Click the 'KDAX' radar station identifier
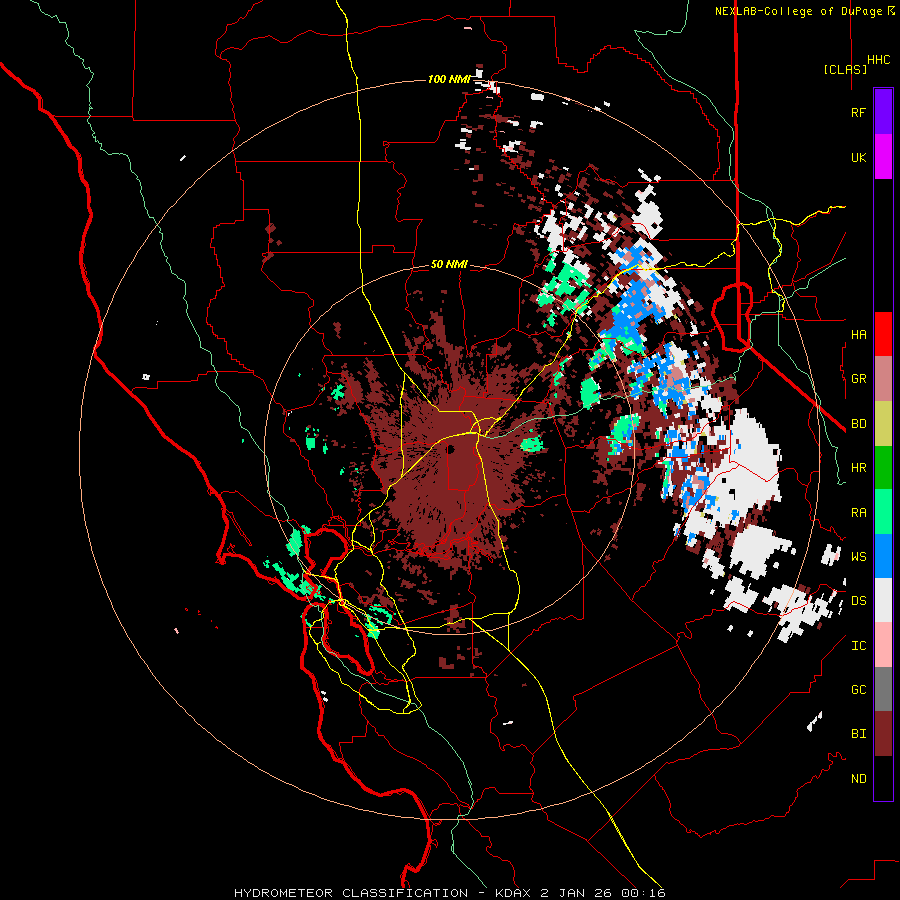Viewport: 900px width, 900px height. click(x=515, y=893)
